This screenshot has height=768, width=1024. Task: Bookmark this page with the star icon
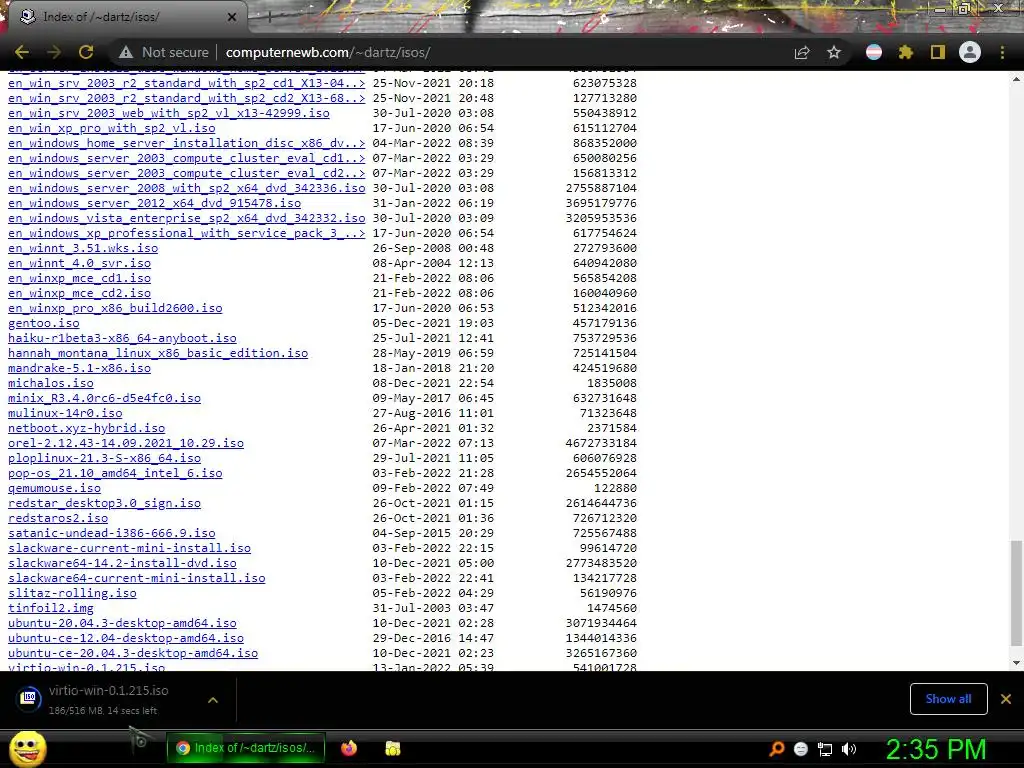(x=834, y=52)
